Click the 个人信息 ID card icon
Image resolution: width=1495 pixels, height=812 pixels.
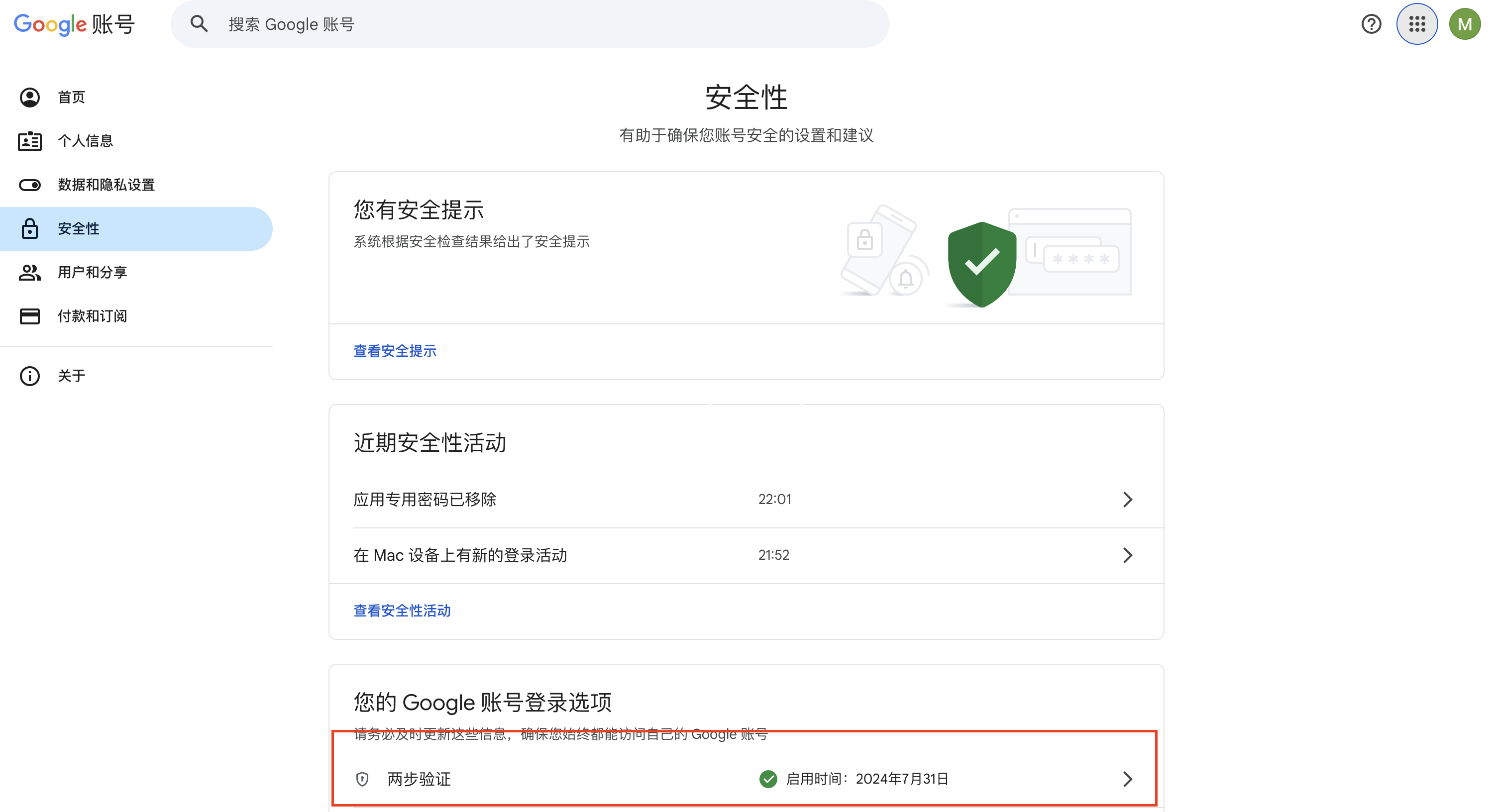click(29, 141)
